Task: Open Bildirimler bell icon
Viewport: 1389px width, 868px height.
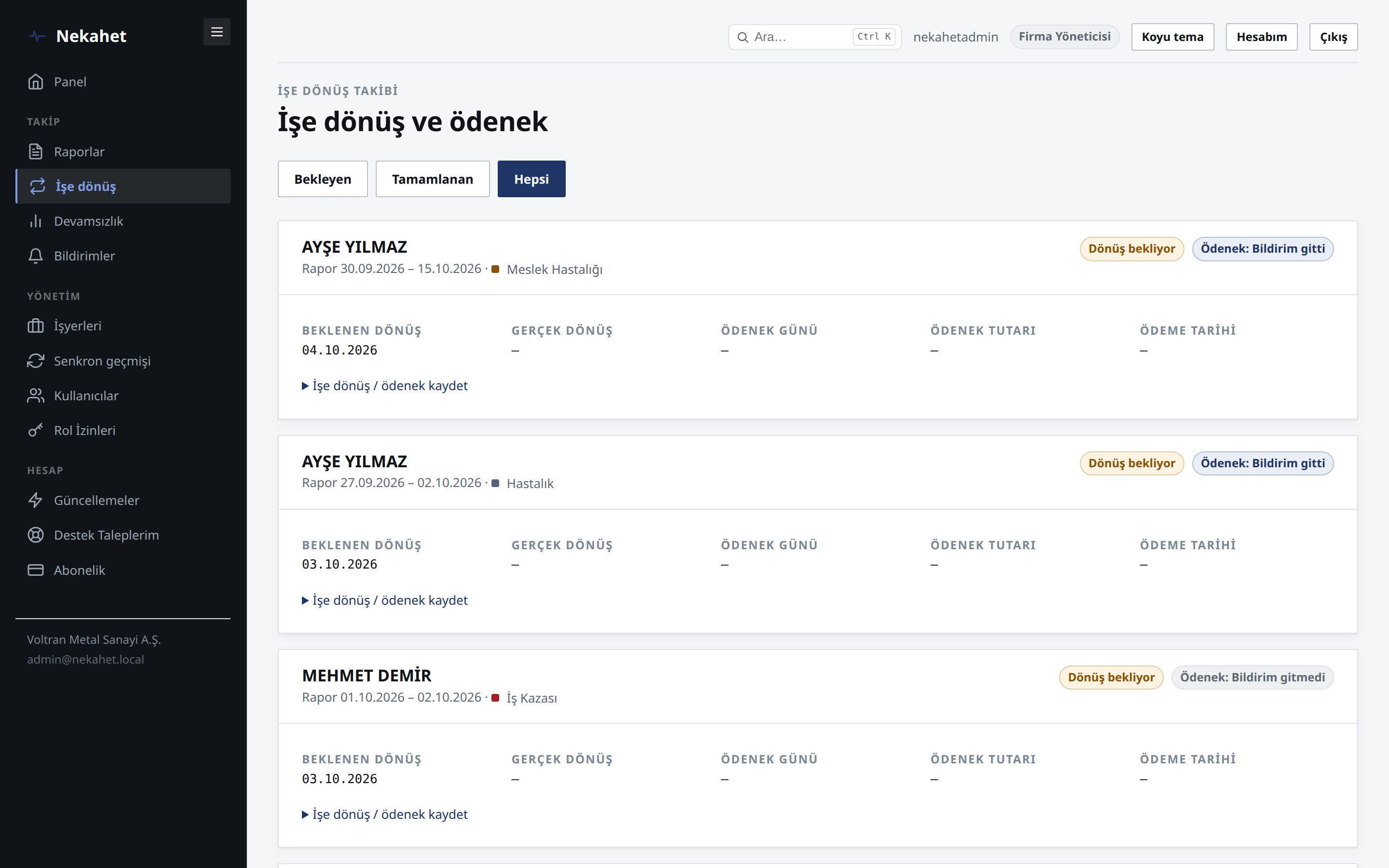Action: point(36,256)
